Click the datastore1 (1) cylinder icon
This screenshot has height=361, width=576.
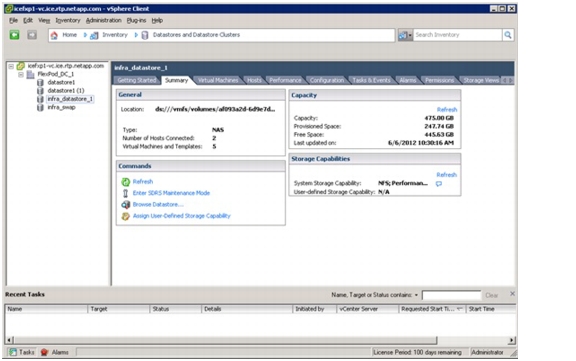click(x=40, y=91)
